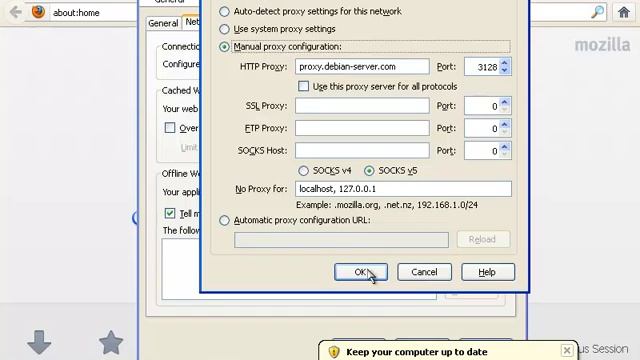Image resolution: width=640 pixels, height=360 pixels.
Task: Select Auto-detect proxy settings for this network
Action: (x=224, y=11)
